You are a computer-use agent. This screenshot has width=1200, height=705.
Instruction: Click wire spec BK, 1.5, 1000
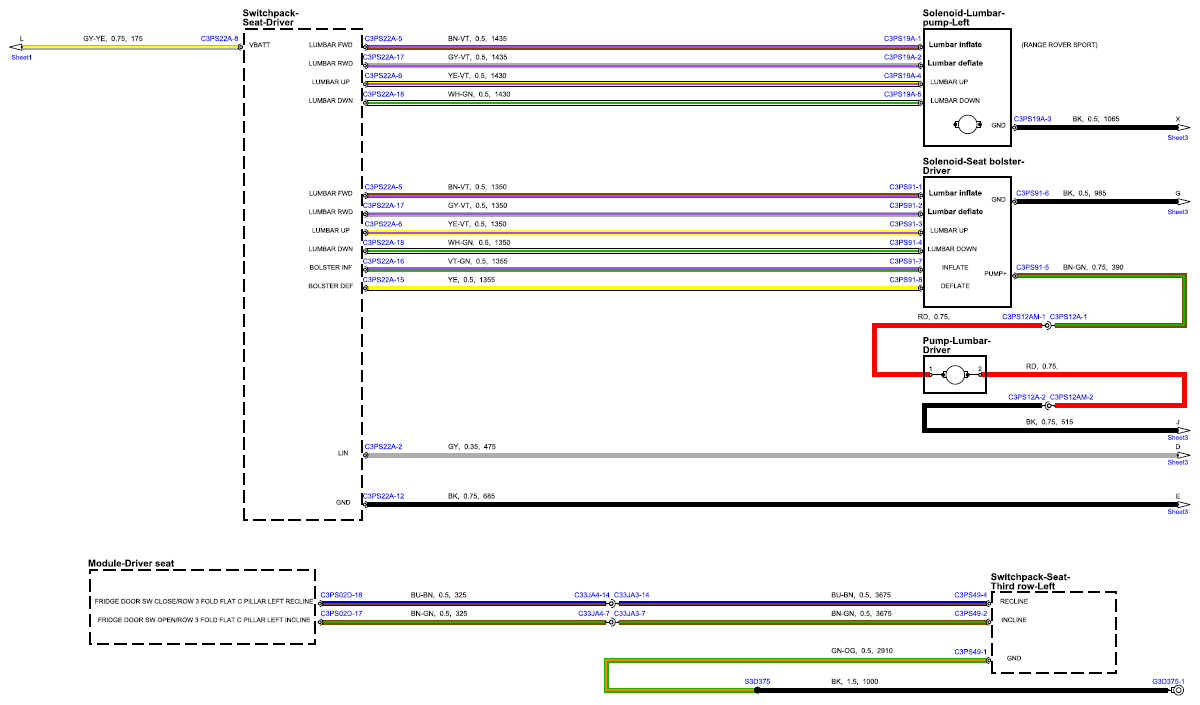coord(857,681)
